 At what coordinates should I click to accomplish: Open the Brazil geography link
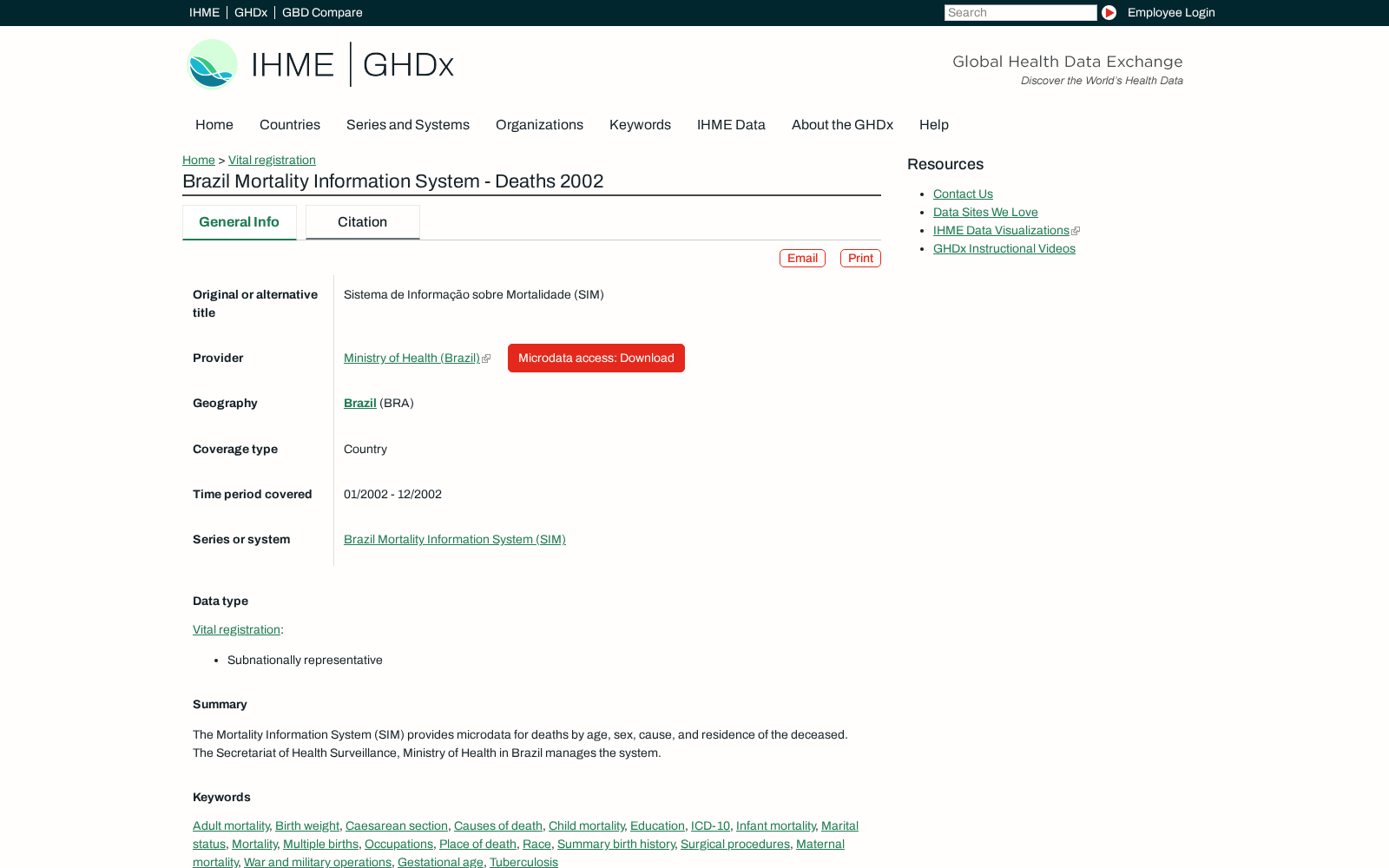pyautogui.click(x=360, y=403)
